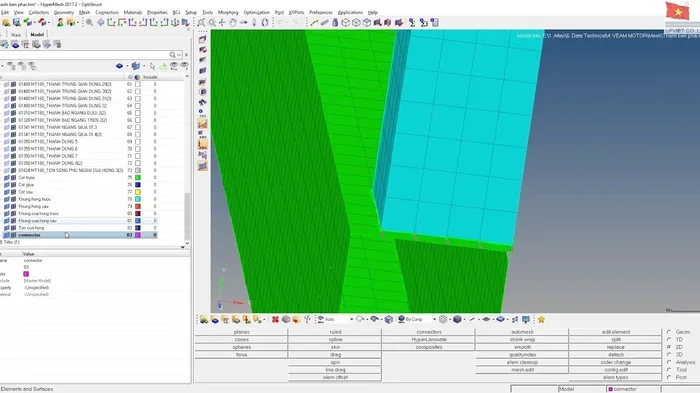
Task: Open dropdown beside import icon in toolbar
Action: 34,22
